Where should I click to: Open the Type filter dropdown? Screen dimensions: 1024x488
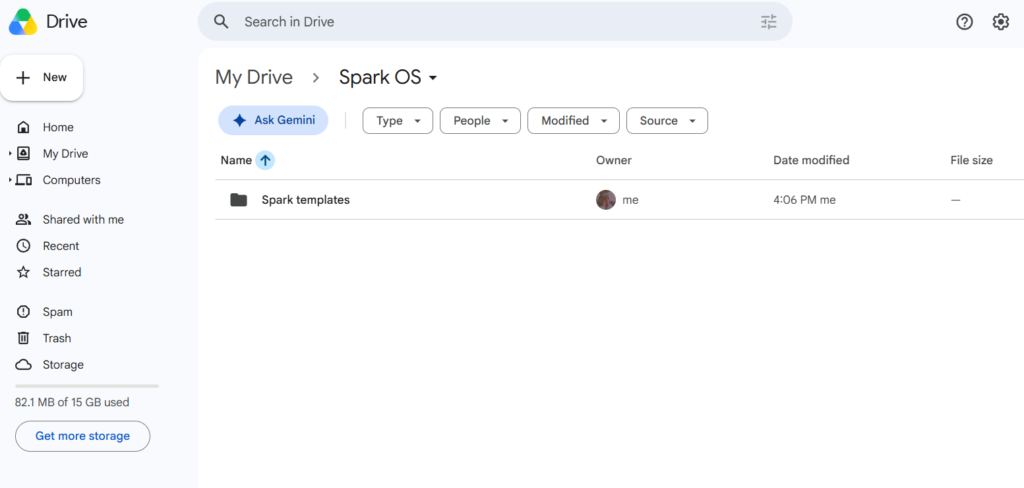(x=398, y=121)
